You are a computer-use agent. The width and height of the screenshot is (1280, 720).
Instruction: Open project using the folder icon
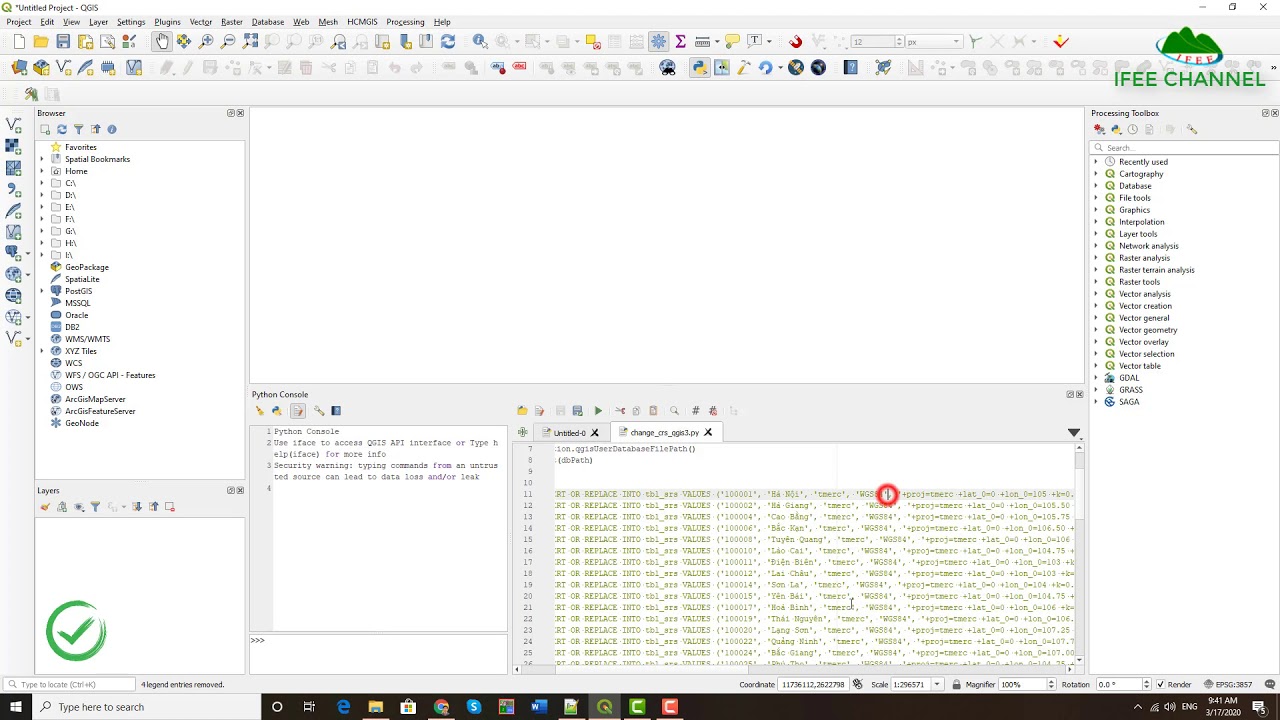coord(41,41)
